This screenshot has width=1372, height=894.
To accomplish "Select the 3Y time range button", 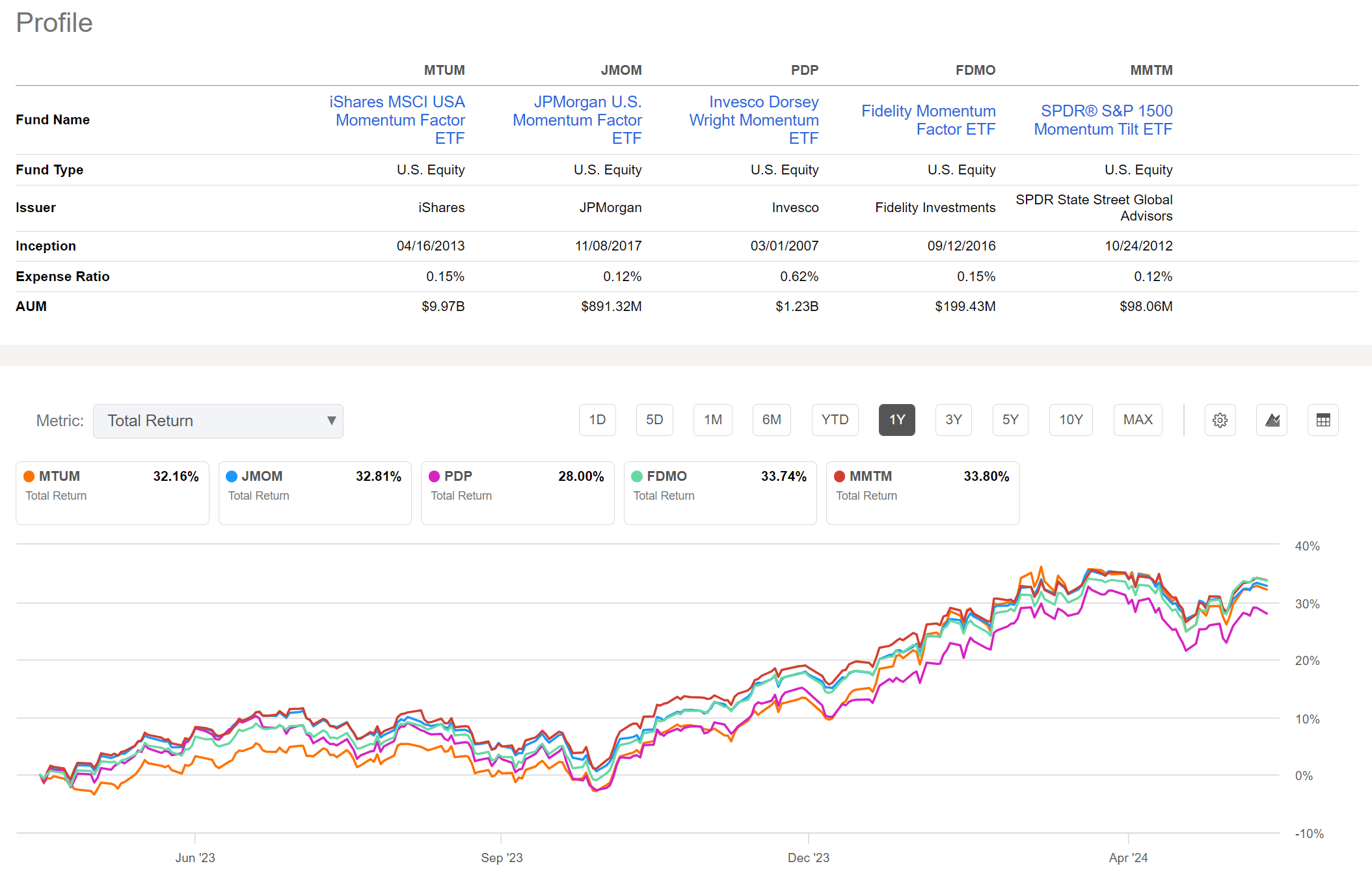I will 953,420.
